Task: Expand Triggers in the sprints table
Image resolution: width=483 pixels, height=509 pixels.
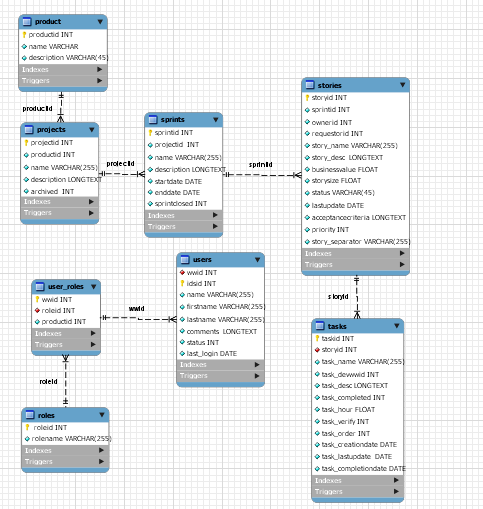Action: pos(215,226)
